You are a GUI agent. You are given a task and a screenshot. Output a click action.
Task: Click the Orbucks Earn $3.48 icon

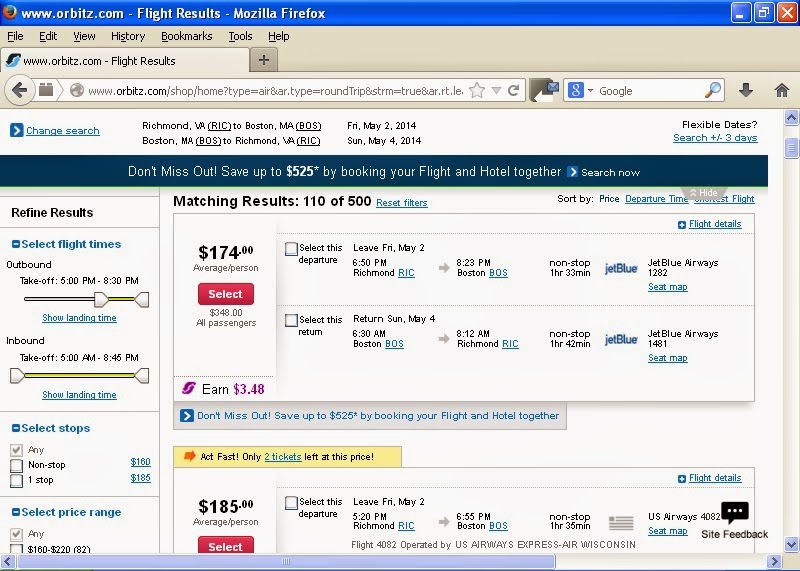point(189,388)
